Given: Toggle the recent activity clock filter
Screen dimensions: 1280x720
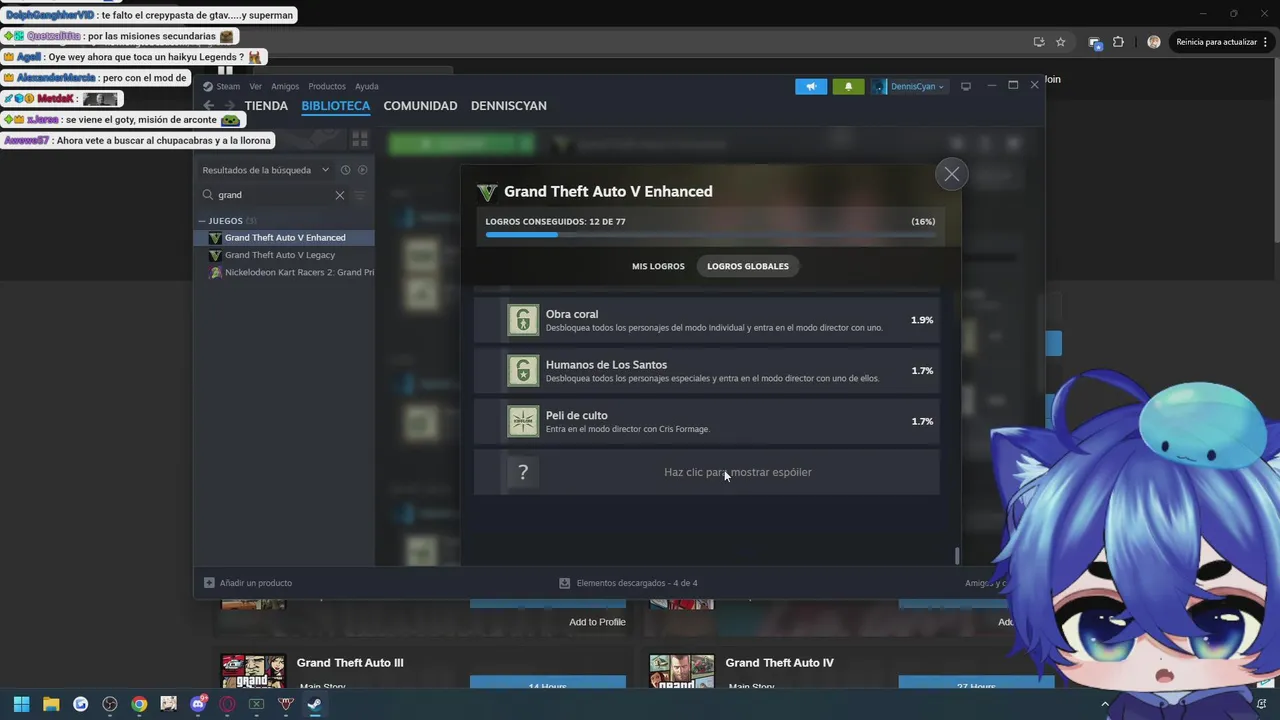Looking at the screenshot, I should click(345, 170).
